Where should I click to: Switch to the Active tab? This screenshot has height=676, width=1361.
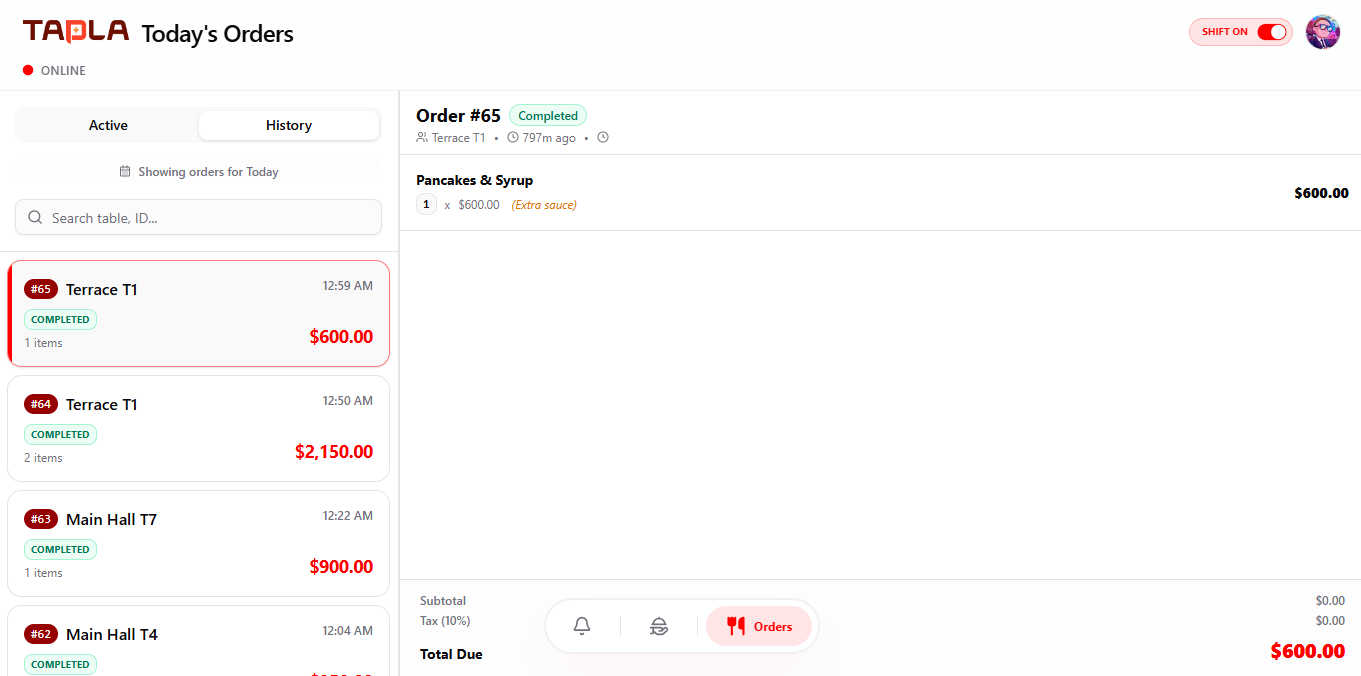pyautogui.click(x=108, y=125)
